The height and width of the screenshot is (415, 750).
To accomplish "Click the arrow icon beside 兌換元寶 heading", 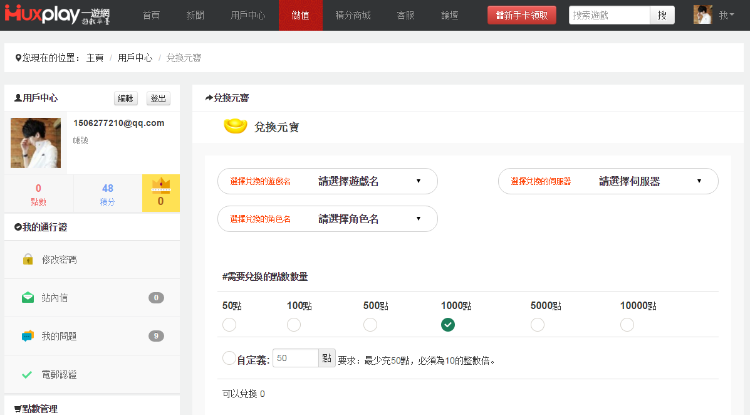I will [209, 98].
